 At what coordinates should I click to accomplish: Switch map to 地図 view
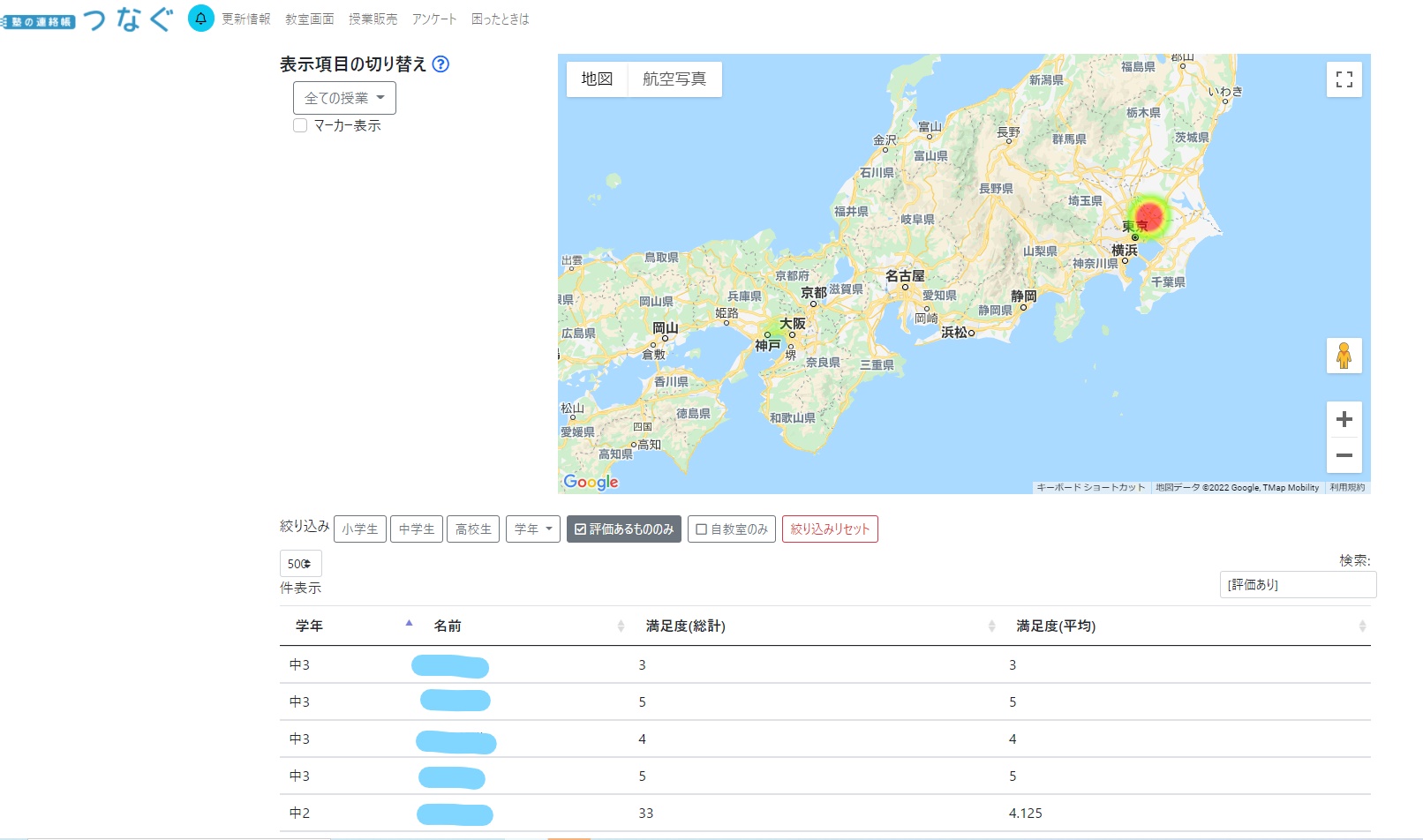coord(597,79)
